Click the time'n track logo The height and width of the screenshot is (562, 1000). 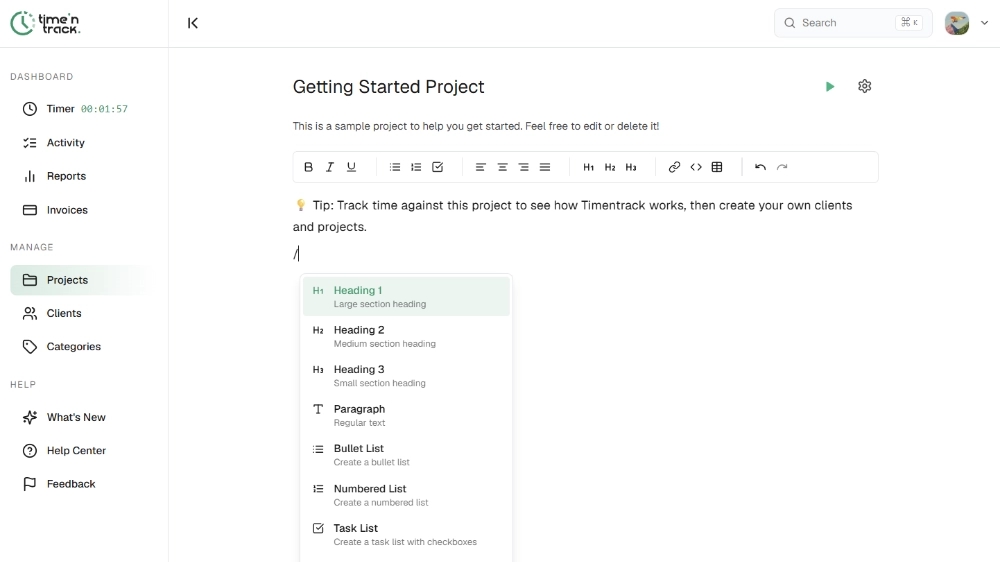(x=45, y=23)
